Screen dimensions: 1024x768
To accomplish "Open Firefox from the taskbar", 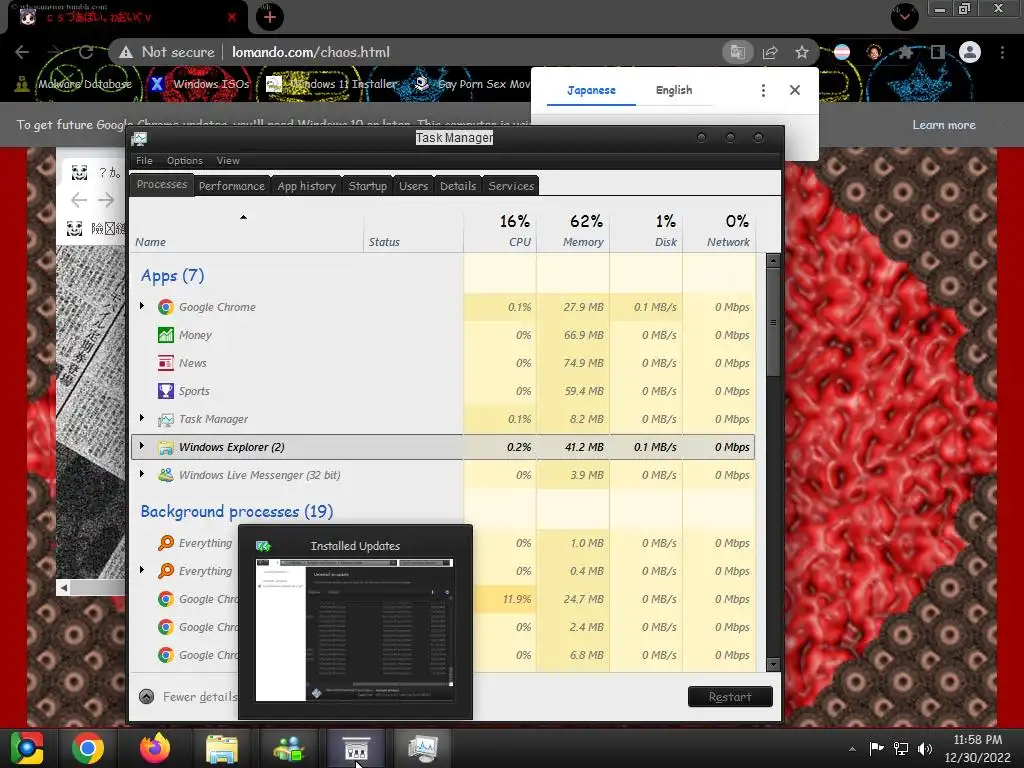I will click(x=155, y=748).
